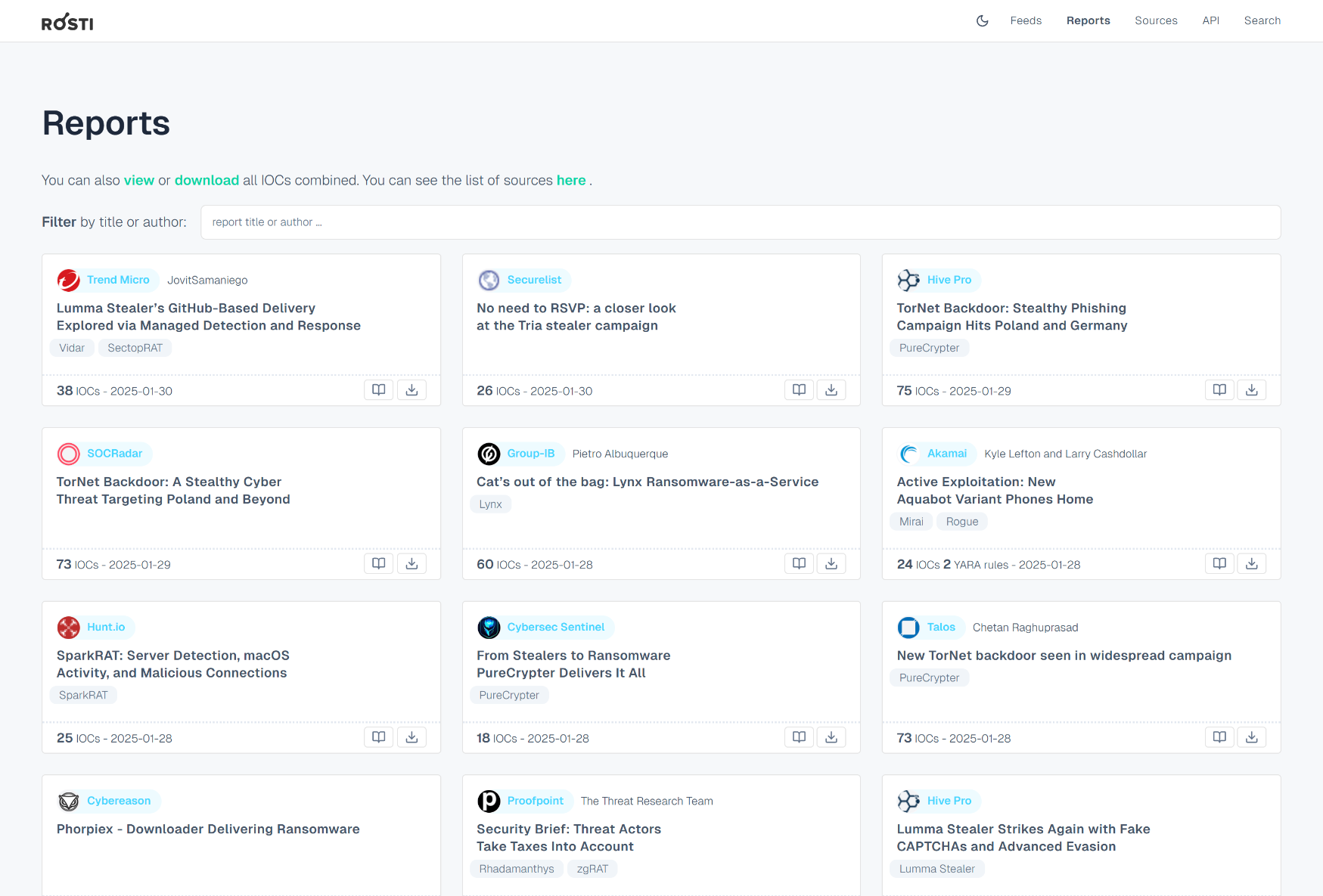View IOCs of Cybersec Sentinel PureCrypter report
The height and width of the screenshot is (896, 1323).
tap(799, 737)
